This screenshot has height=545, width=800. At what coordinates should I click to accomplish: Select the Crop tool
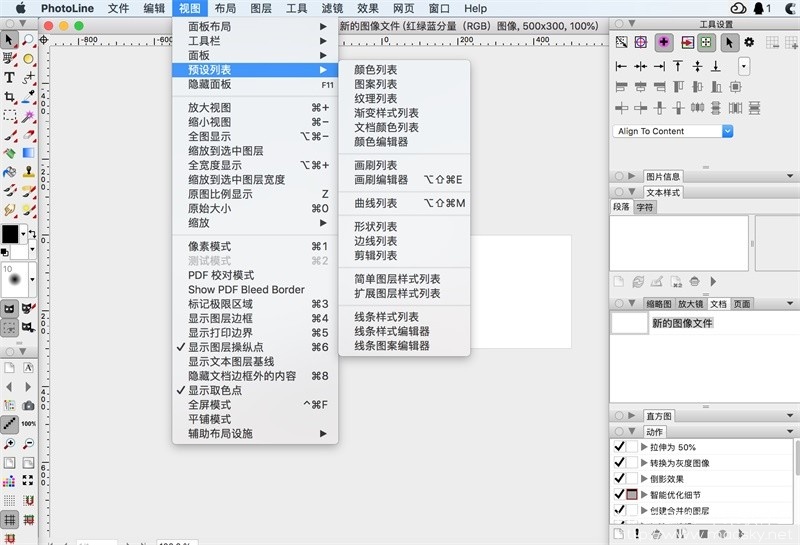pyautogui.click(x=9, y=96)
